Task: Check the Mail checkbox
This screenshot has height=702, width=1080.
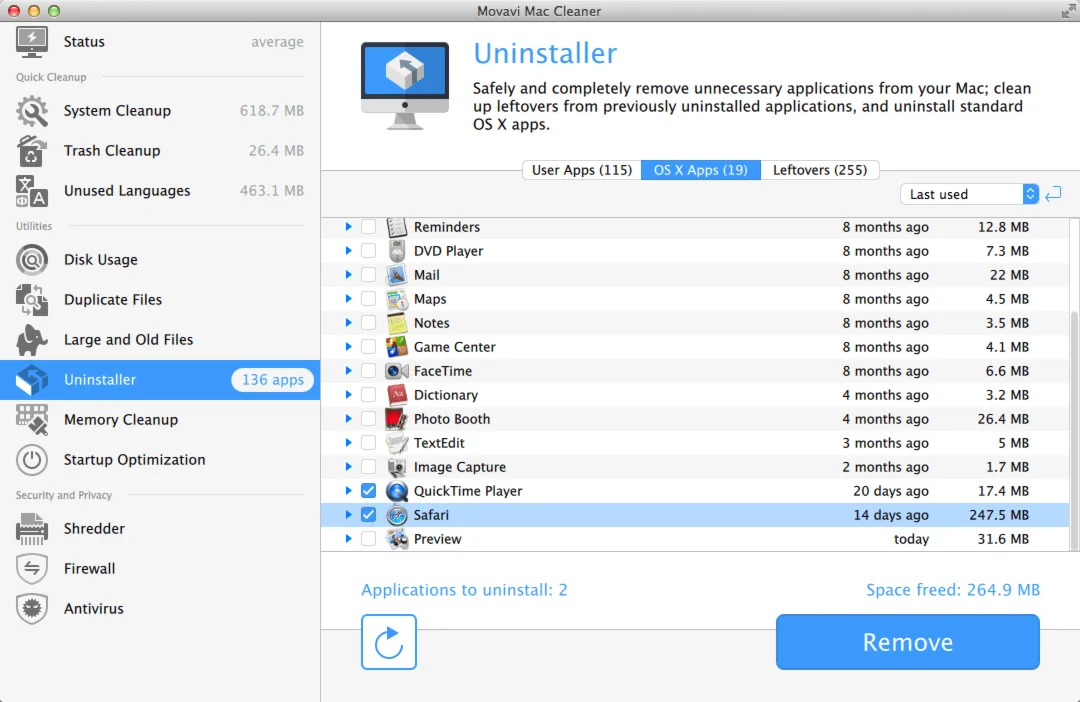Action: pyautogui.click(x=368, y=275)
